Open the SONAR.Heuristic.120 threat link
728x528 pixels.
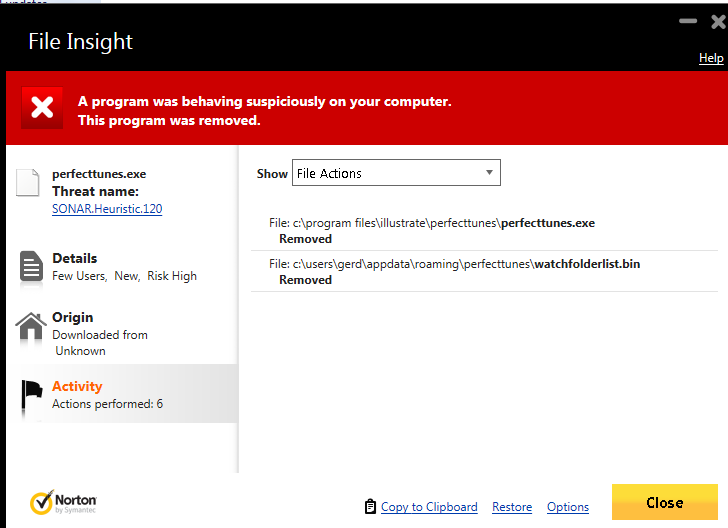tap(107, 209)
